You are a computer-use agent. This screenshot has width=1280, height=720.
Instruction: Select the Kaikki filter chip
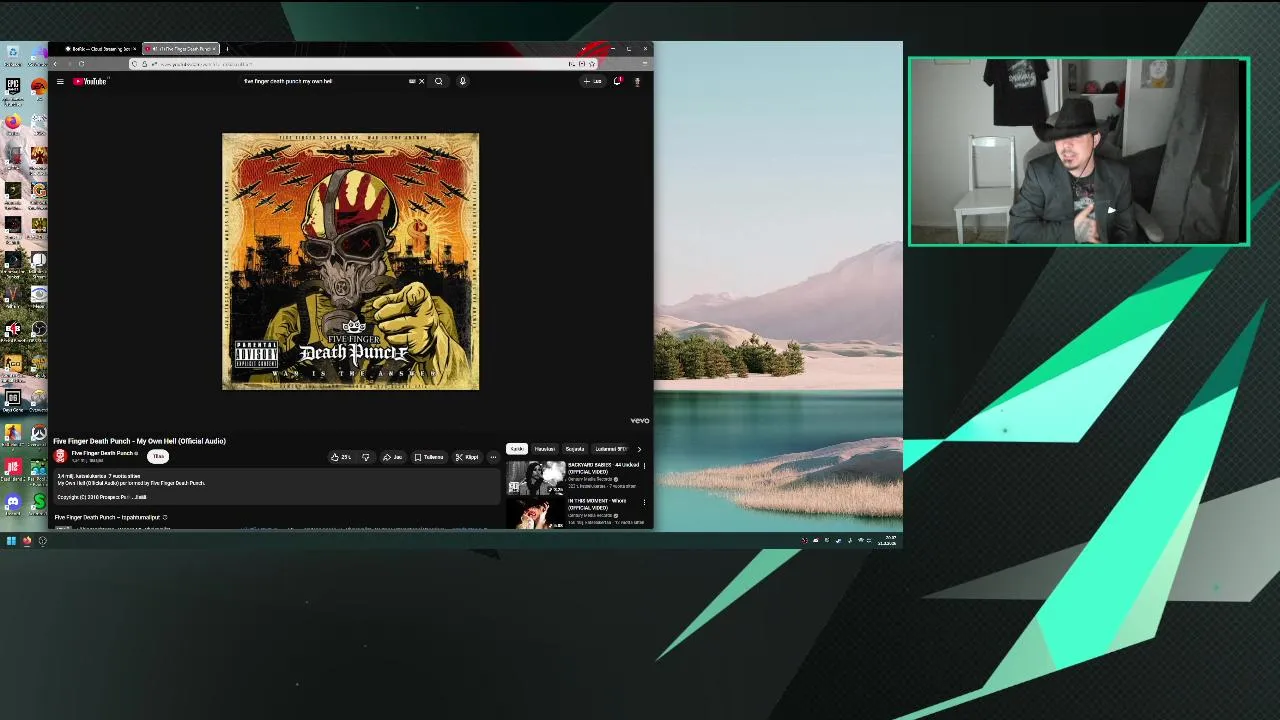pyautogui.click(x=517, y=449)
